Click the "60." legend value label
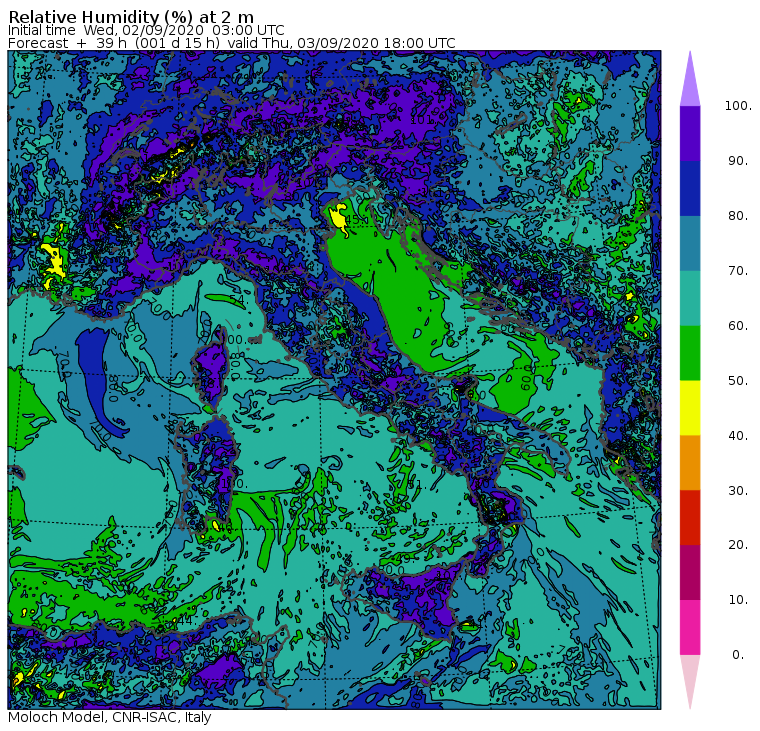This screenshot has height=731, width=760. (x=738, y=325)
